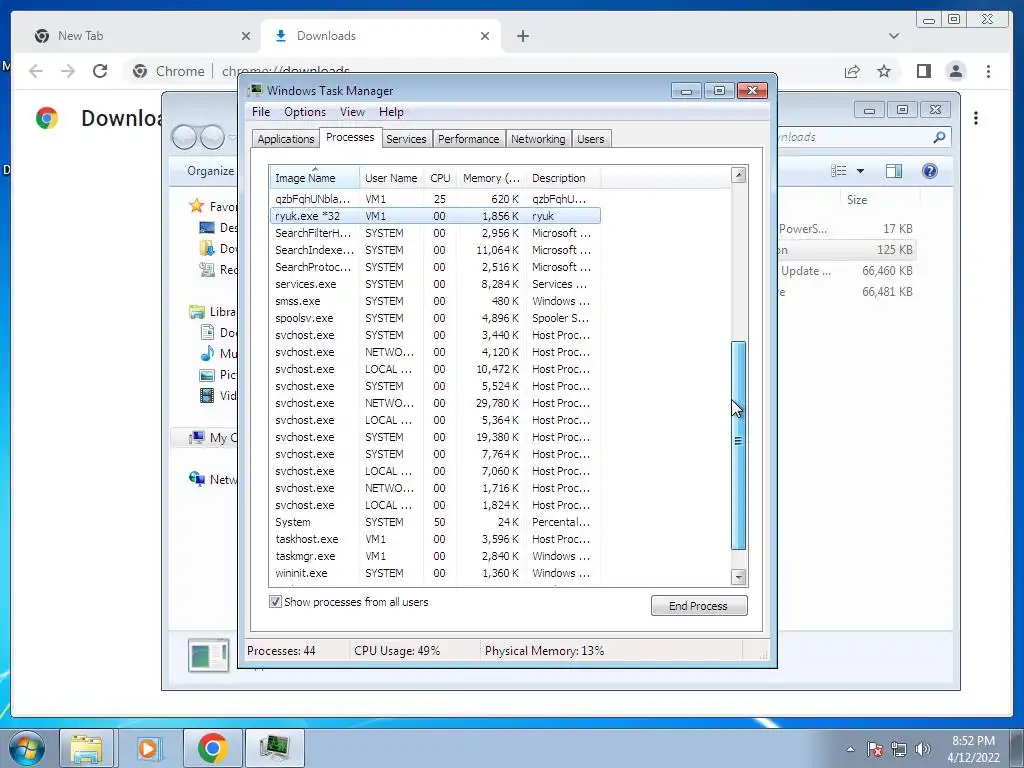The height and width of the screenshot is (768, 1024).
Task: Select wininit.exe process
Action: (435, 573)
